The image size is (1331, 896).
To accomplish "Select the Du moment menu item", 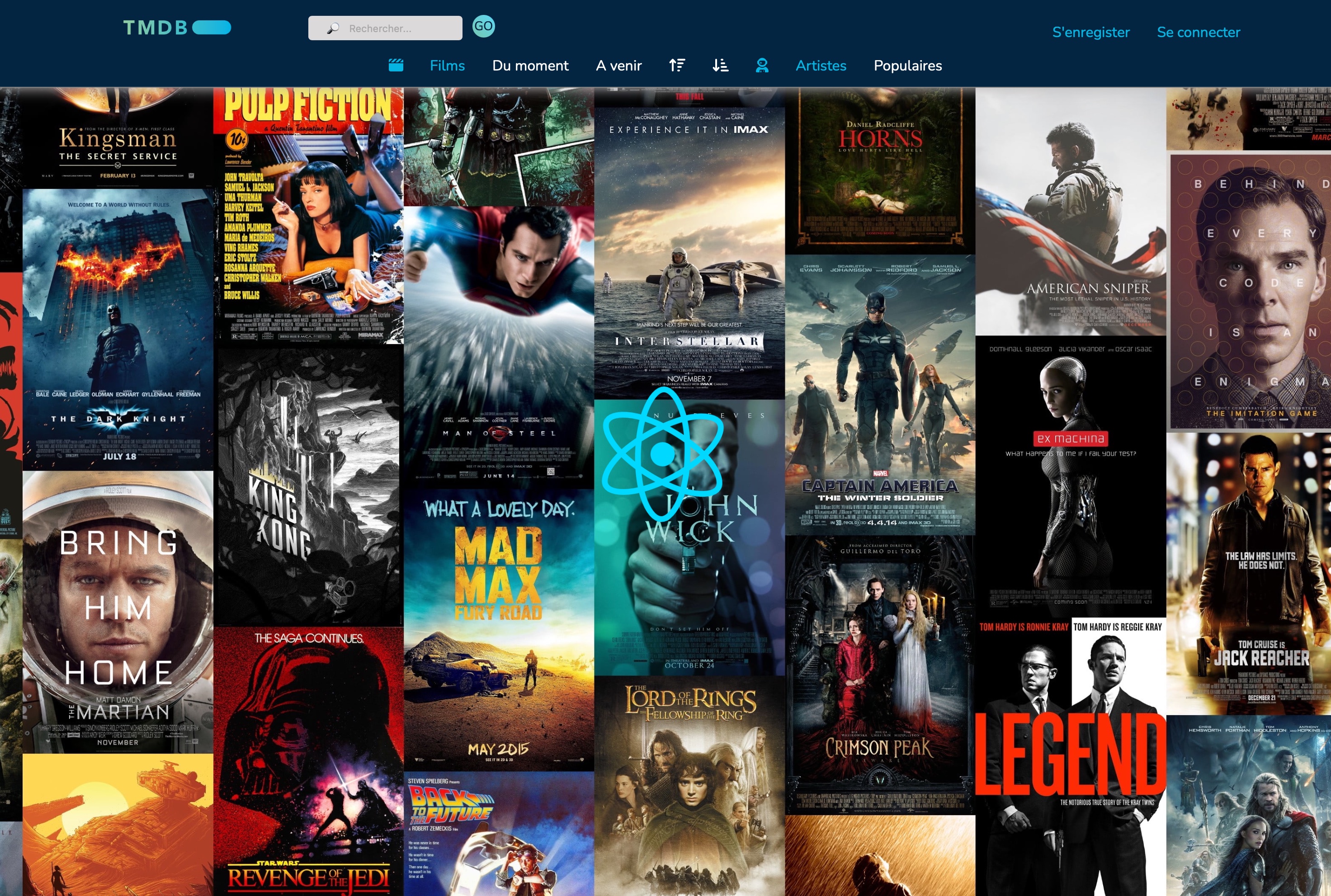I will [530, 65].
